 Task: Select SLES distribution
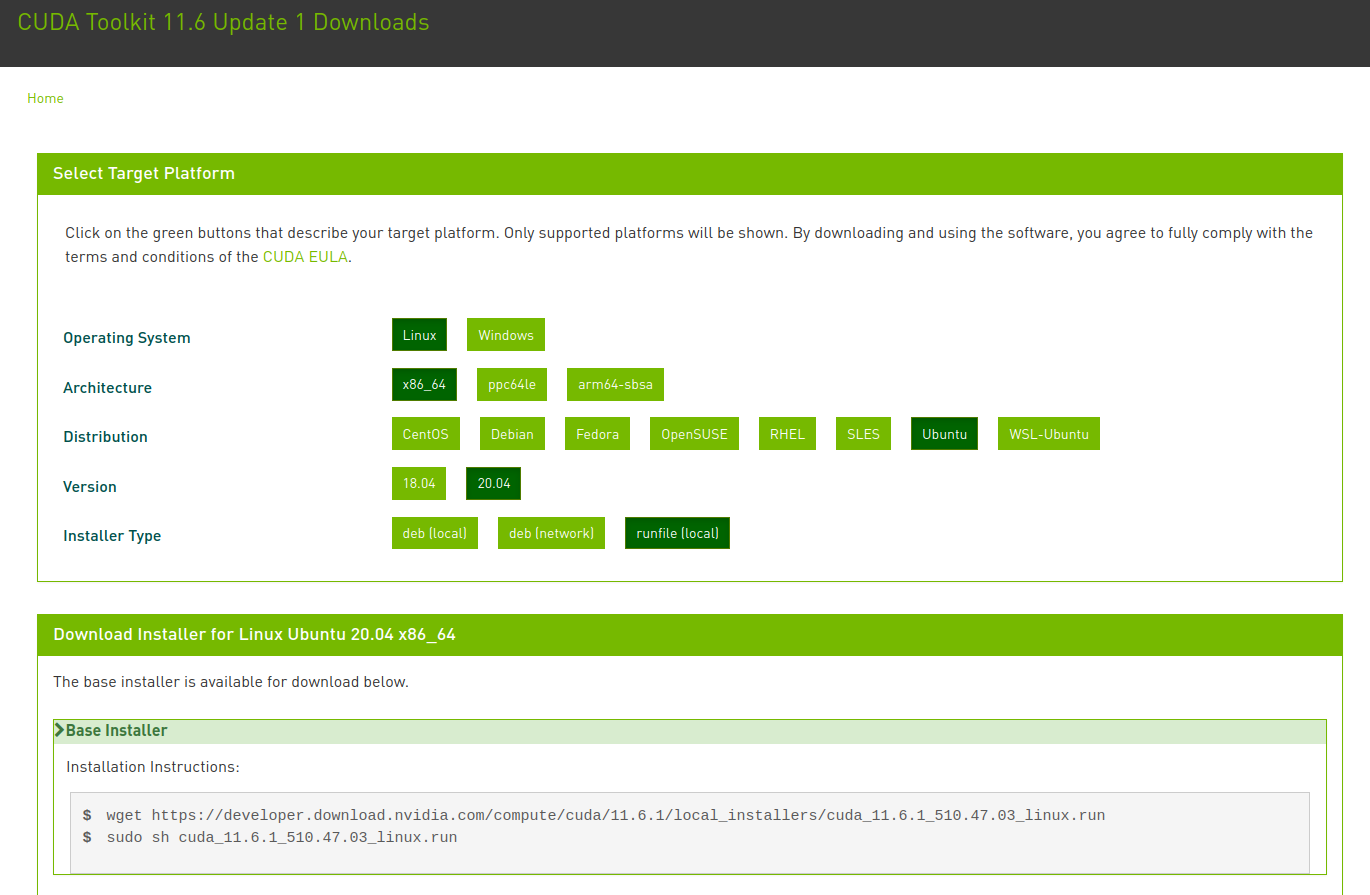click(x=863, y=434)
